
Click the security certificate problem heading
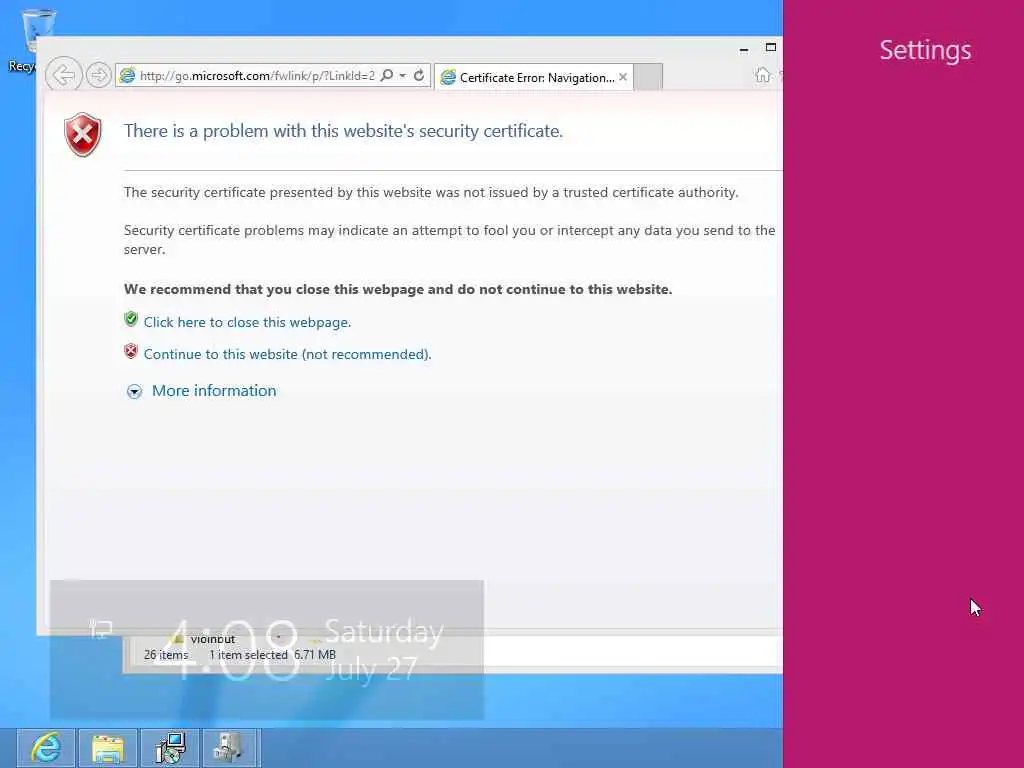pos(344,131)
